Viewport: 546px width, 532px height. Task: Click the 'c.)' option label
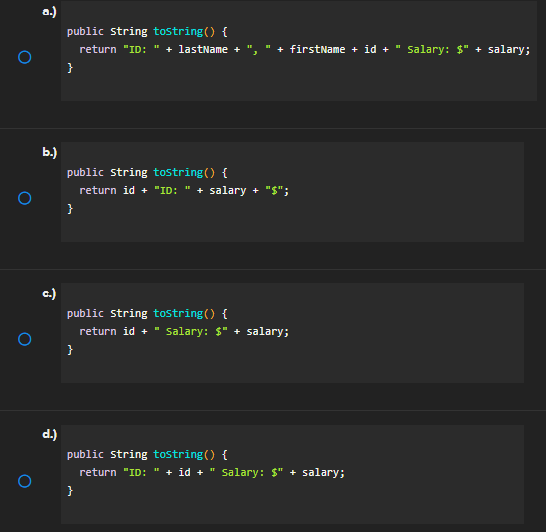tap(49, 294)
